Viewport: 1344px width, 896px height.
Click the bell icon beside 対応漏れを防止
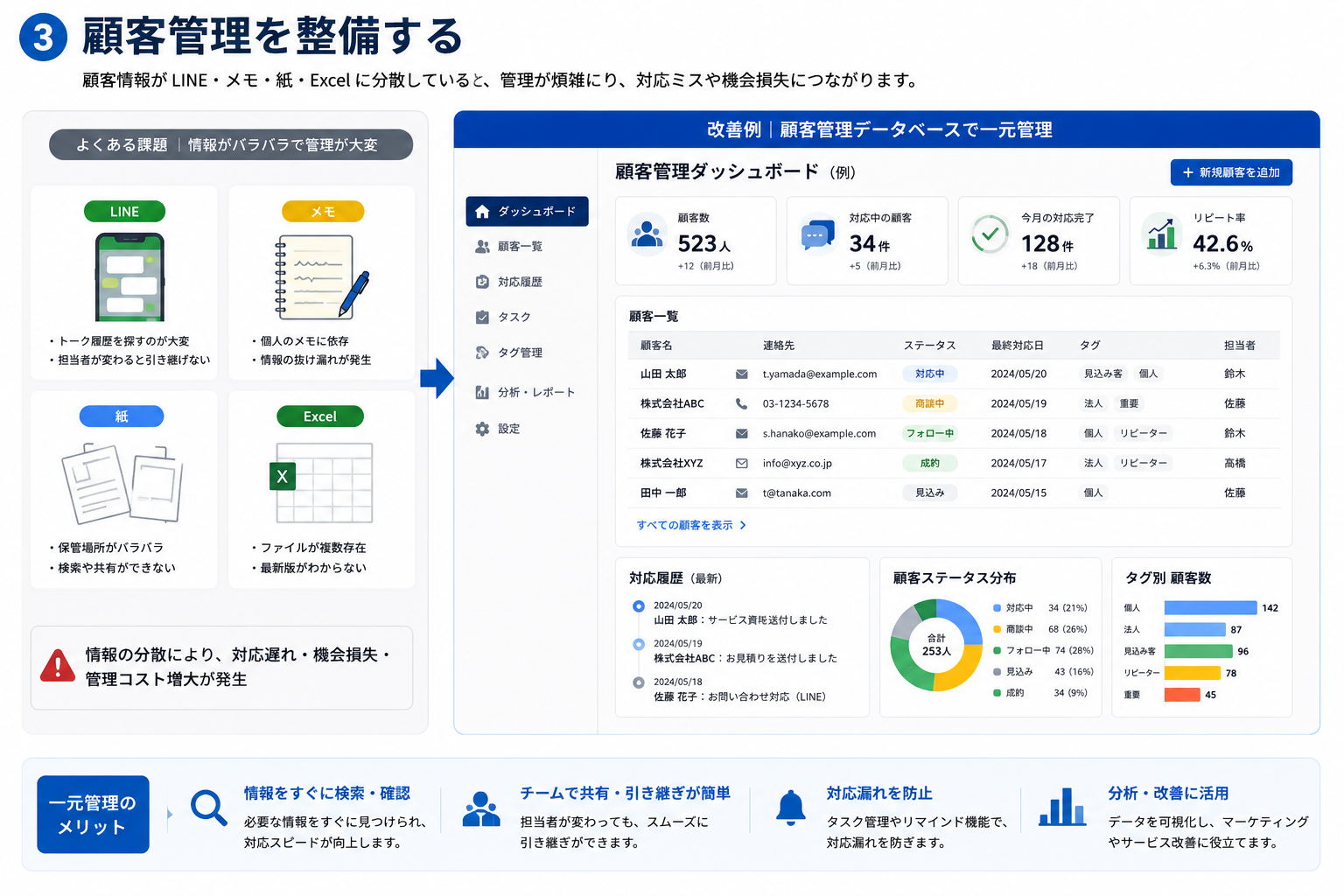791,807
